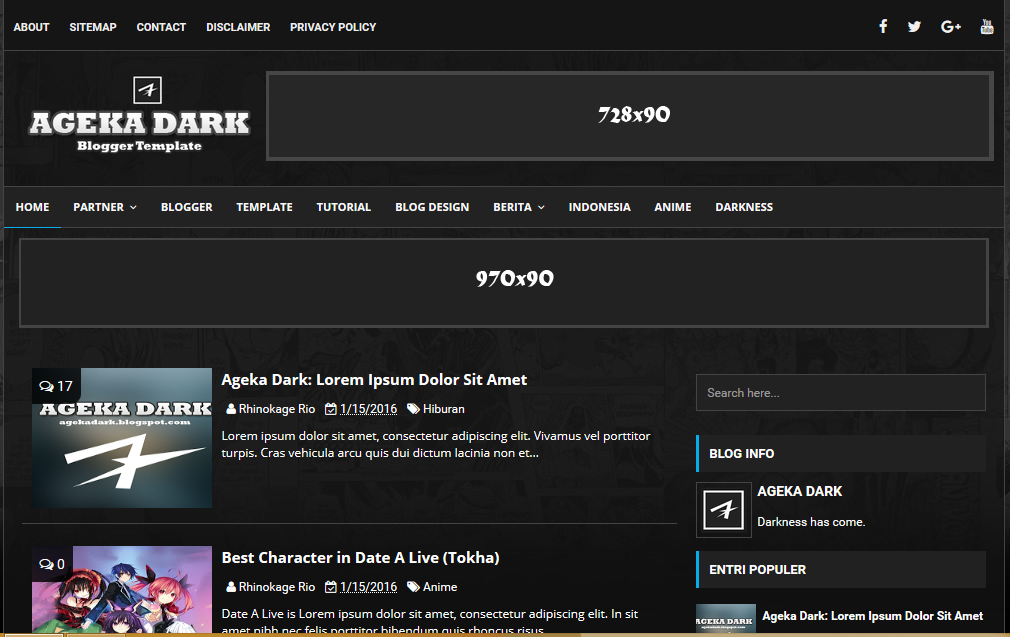Viewport: 1010px width, 637px height.
Task: Click the AGEKA DARK title in Blog Info
Action: point(799,491)
